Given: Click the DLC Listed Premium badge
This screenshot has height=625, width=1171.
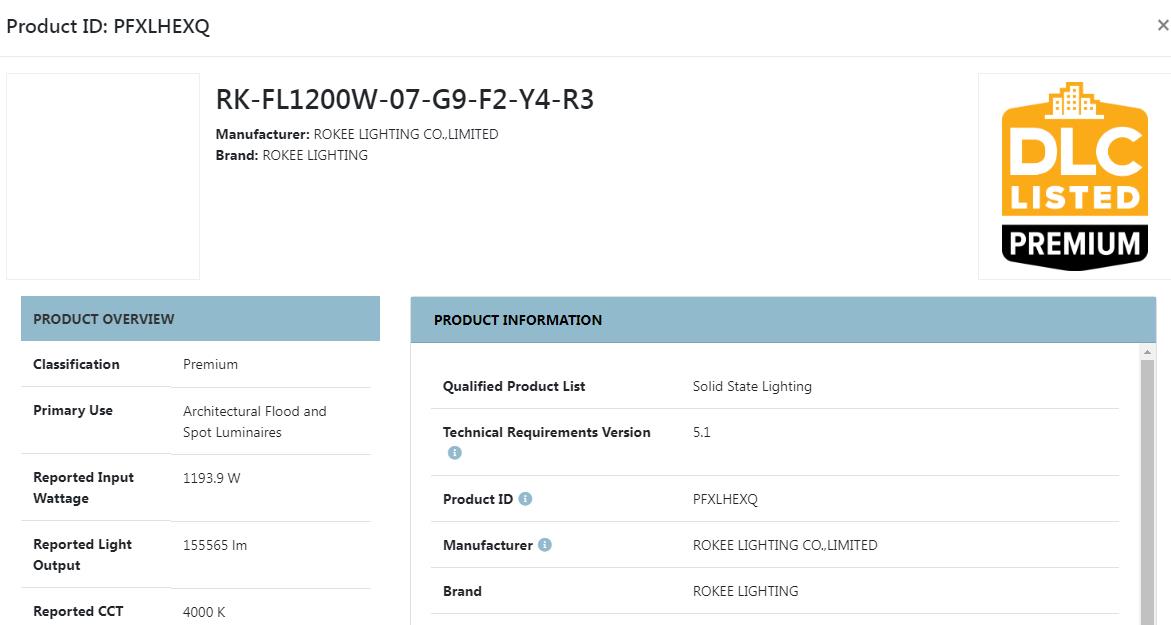Looking at the screenshot, I should point(1074,176).
